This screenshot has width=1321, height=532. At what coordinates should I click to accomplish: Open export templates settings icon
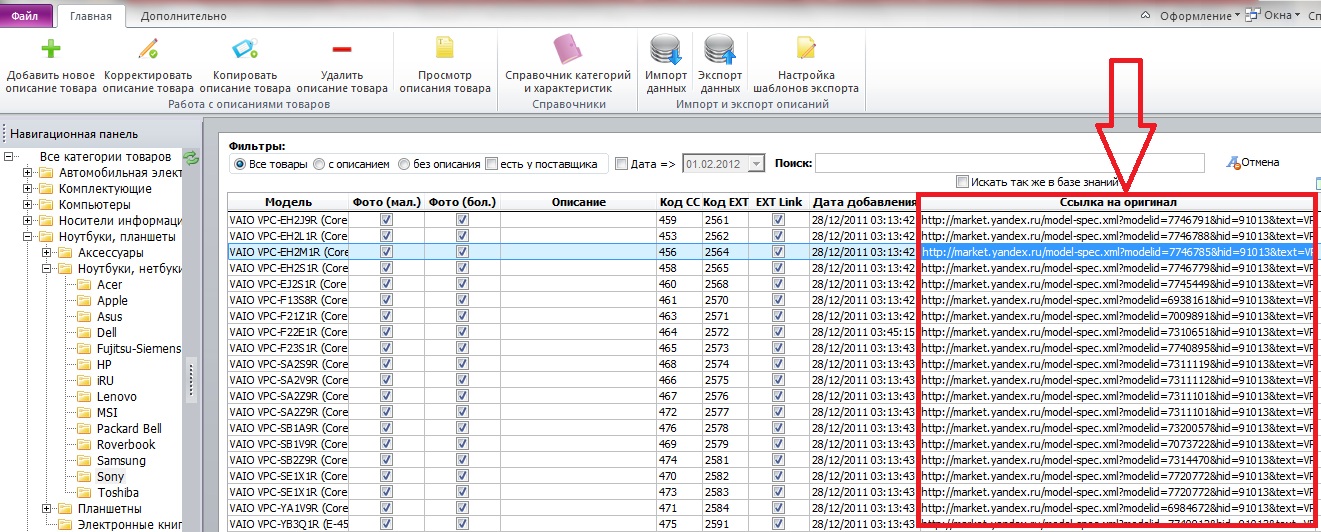(806, 48)
